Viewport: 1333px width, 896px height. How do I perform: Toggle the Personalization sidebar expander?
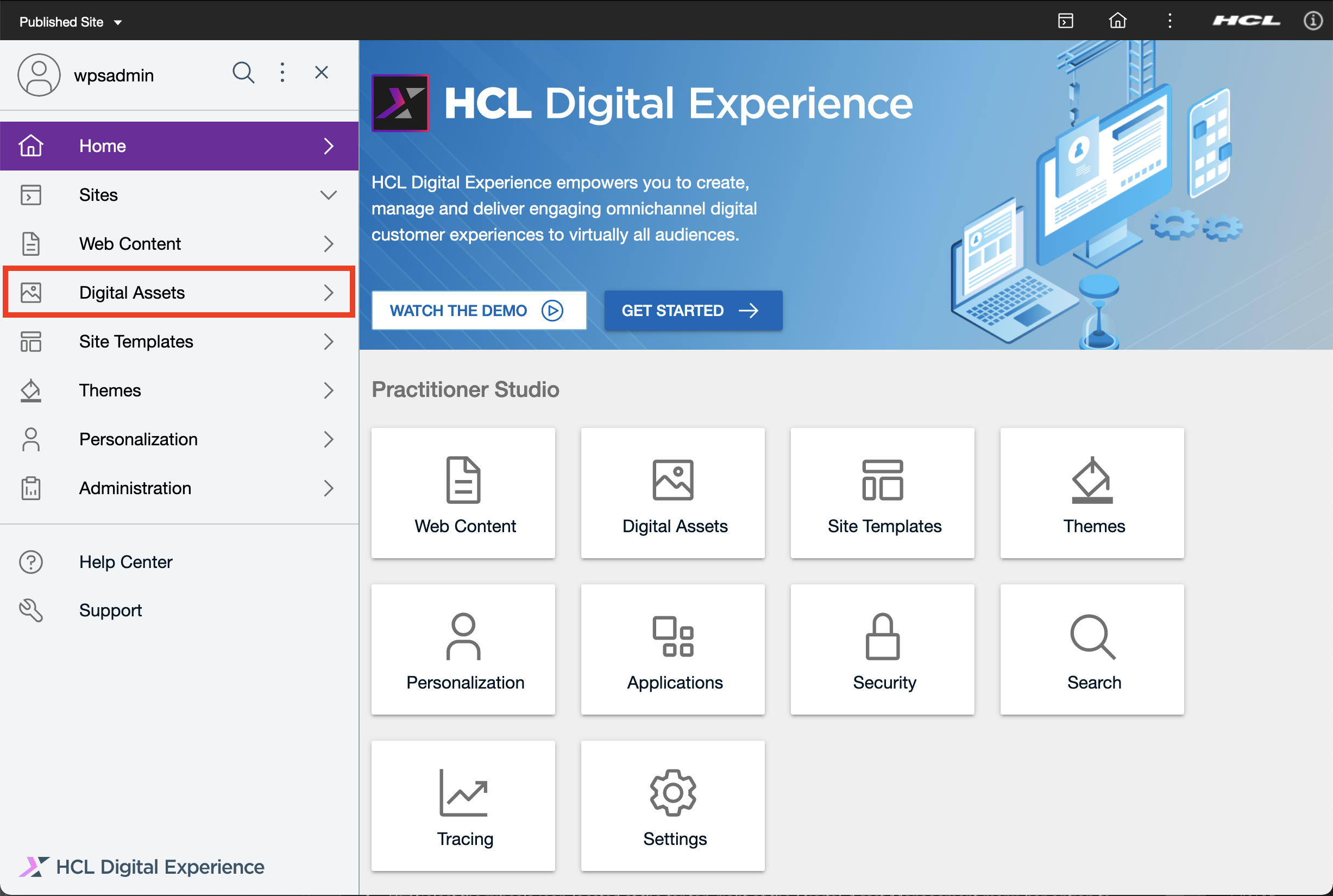pos(328,438)
